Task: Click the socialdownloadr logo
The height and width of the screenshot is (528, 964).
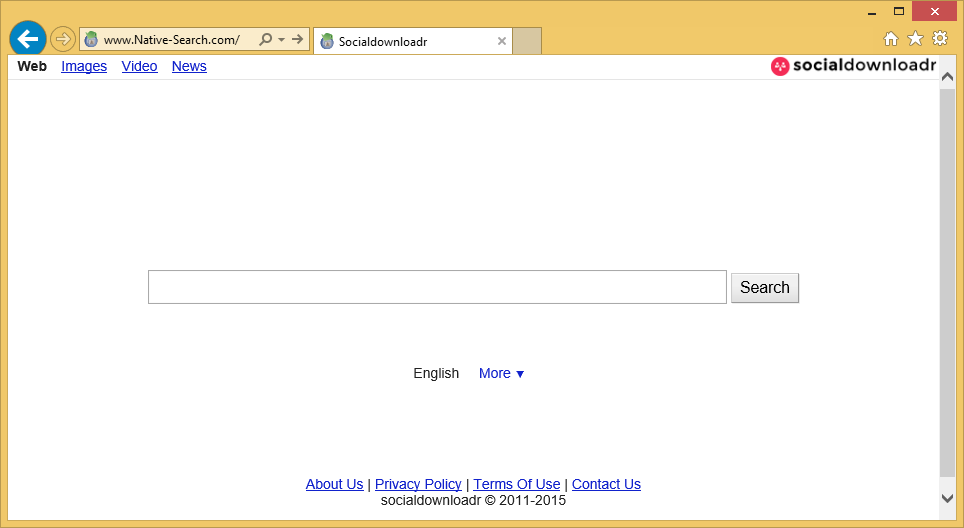Action: pos(853,65)
